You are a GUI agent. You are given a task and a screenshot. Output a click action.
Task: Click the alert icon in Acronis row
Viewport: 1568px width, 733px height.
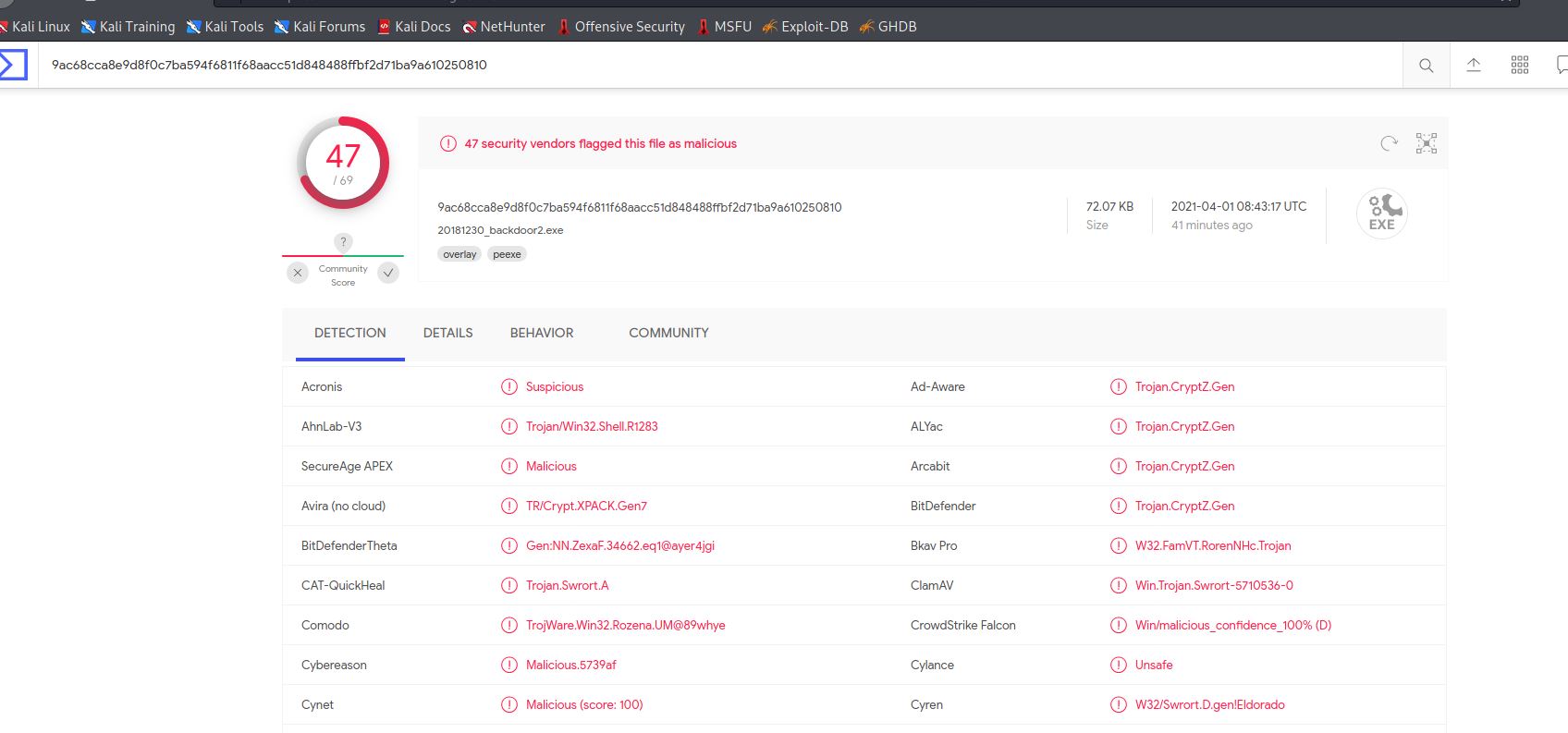[509, 387]
